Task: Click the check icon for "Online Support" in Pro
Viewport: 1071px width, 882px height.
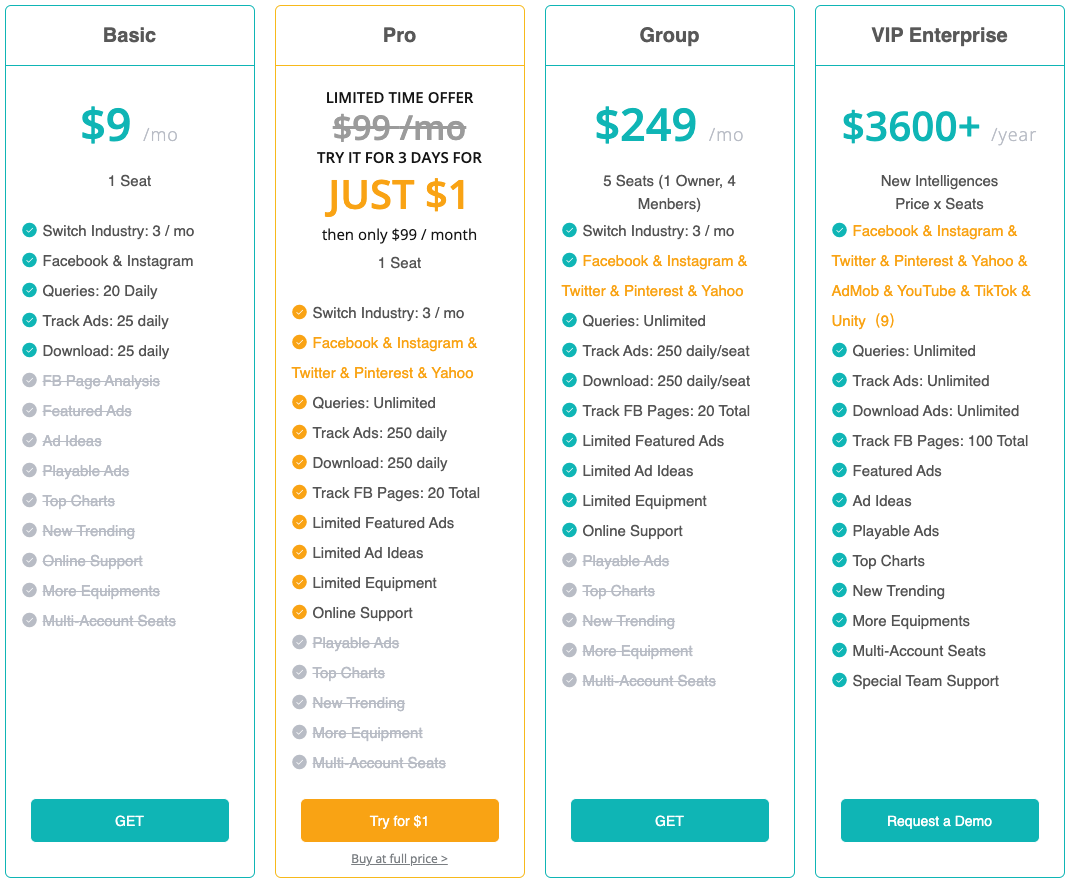Action: point(299,613)
